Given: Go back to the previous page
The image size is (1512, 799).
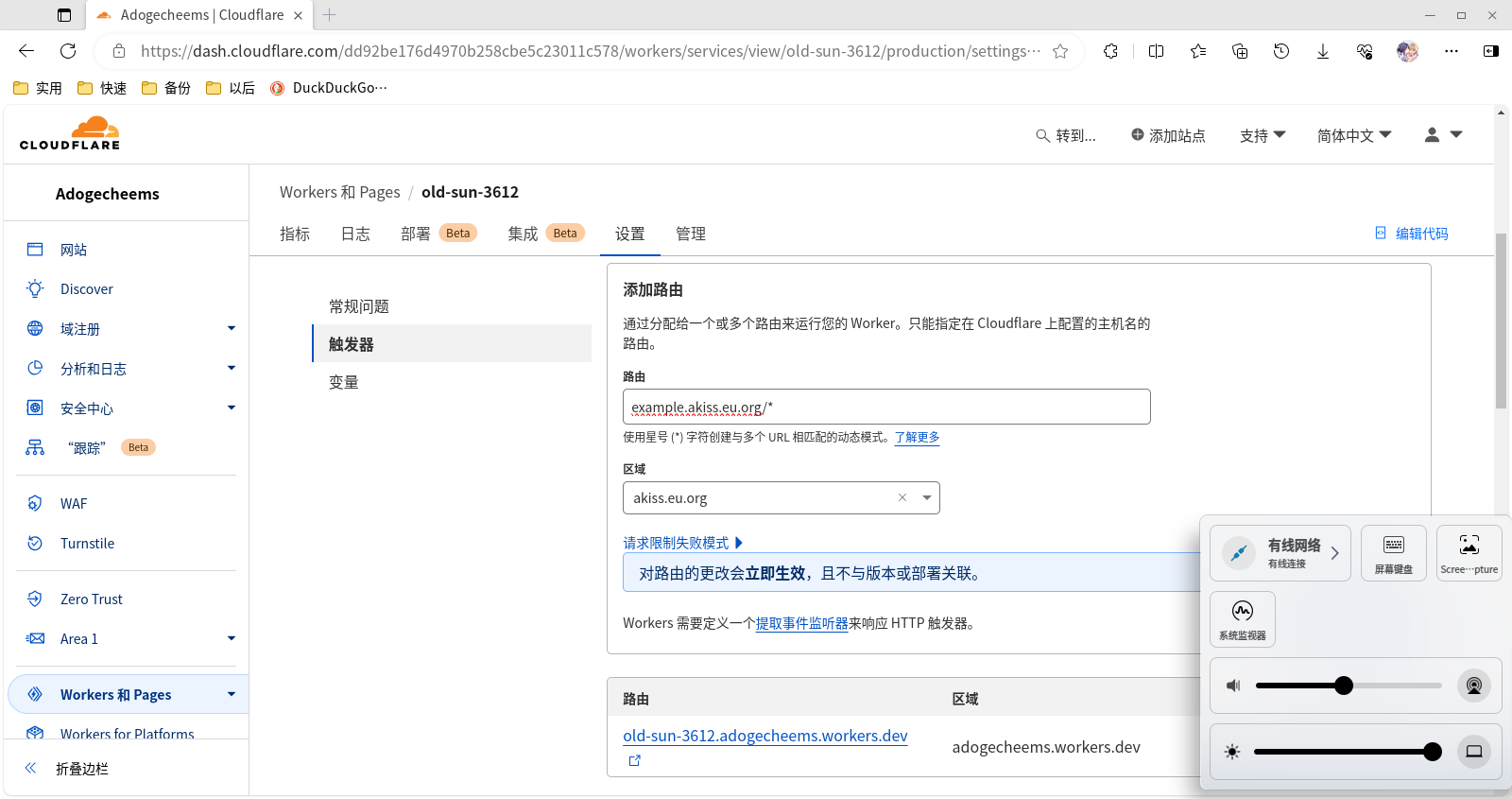Looking at the screenshot, I should [x=26, y=51].
